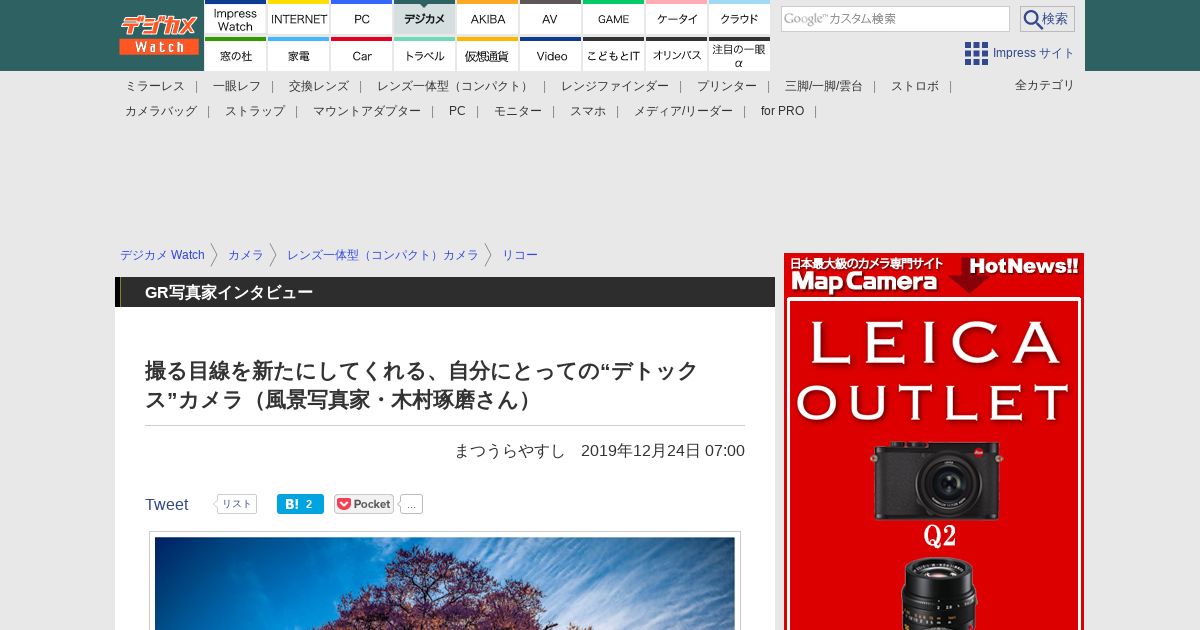Image resolution: width=1200 pixels, height=630 pixels.
Task: Go to ミラーレス category
Action: [x=155, y=86]
